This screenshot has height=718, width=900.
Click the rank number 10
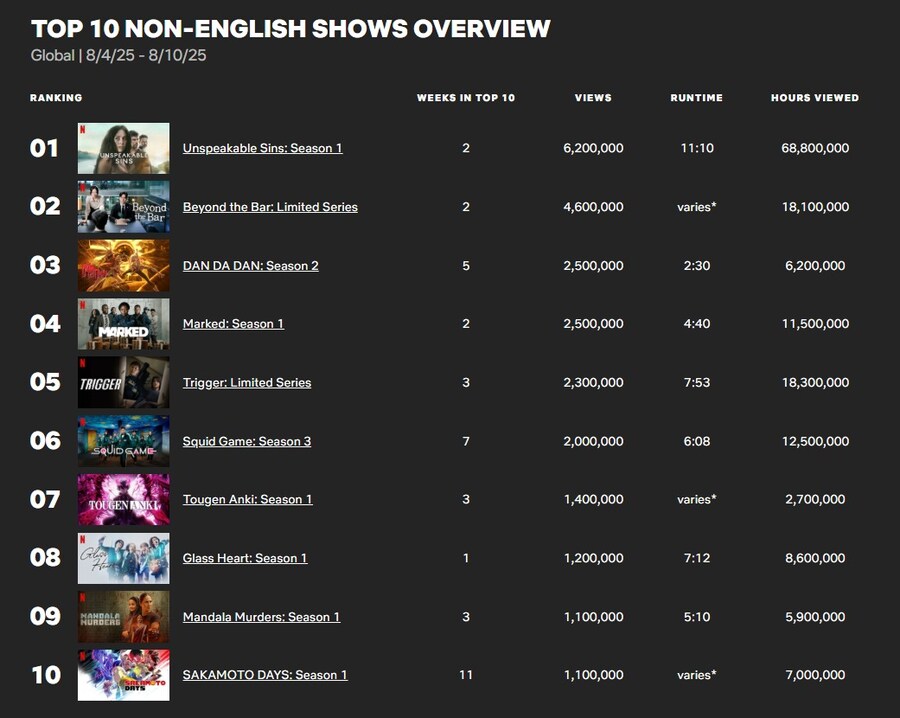[x=46, y=675]
